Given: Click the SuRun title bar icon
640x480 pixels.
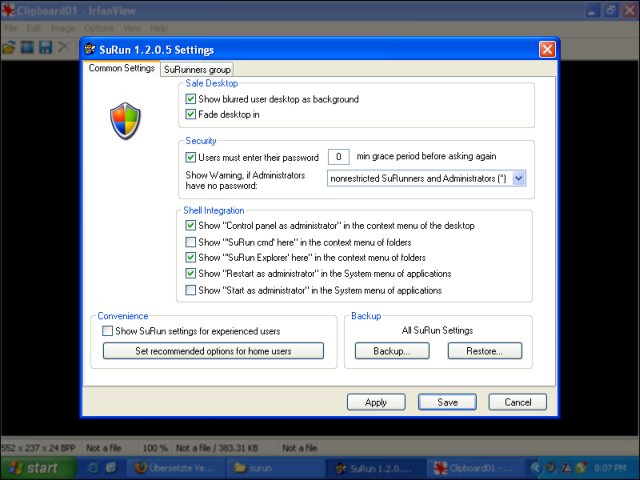Looking at the screenshot, I should click(90, 49).
